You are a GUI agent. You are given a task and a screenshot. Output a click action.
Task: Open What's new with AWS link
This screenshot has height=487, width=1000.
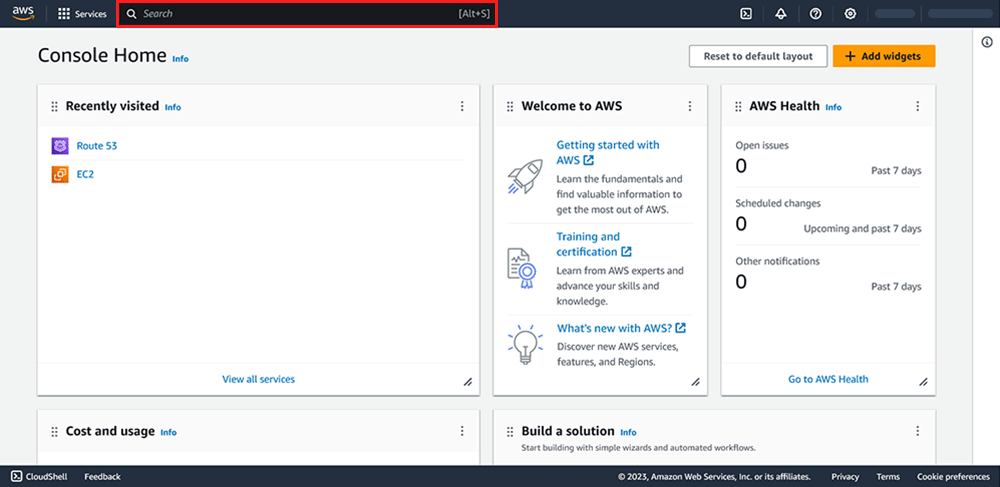[621, 328]
